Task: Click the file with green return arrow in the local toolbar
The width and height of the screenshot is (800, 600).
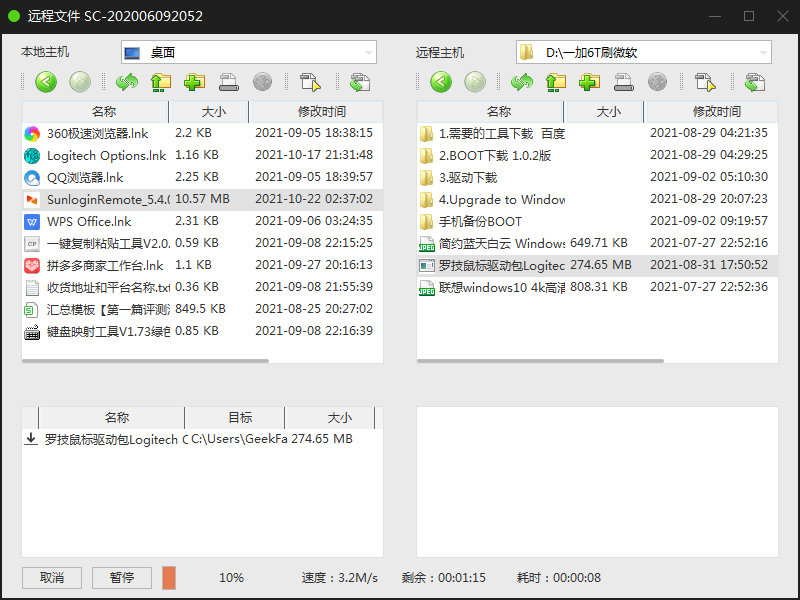Action: (360, 82)
